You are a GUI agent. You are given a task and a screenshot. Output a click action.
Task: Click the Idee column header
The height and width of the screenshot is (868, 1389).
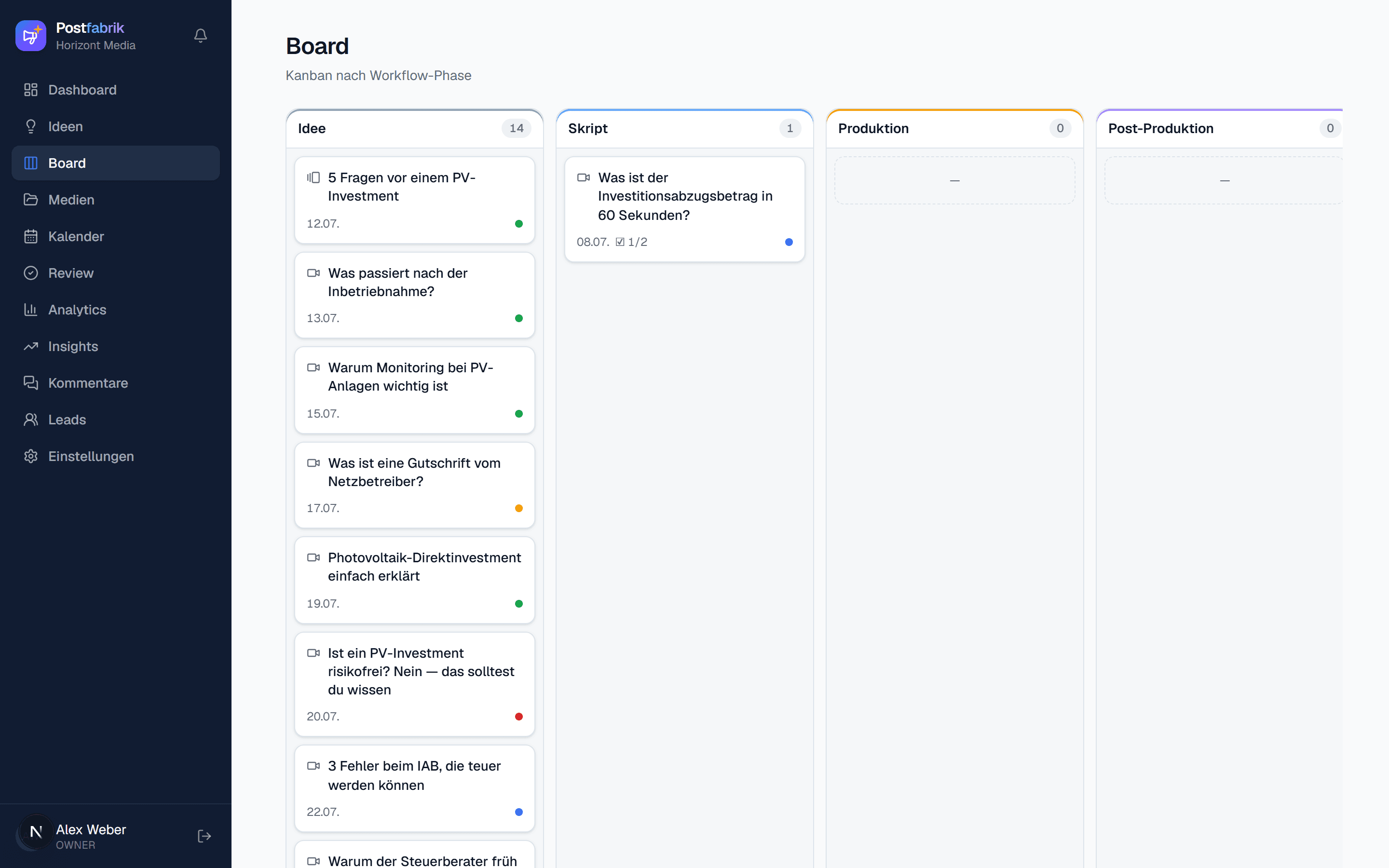(414, 129)
